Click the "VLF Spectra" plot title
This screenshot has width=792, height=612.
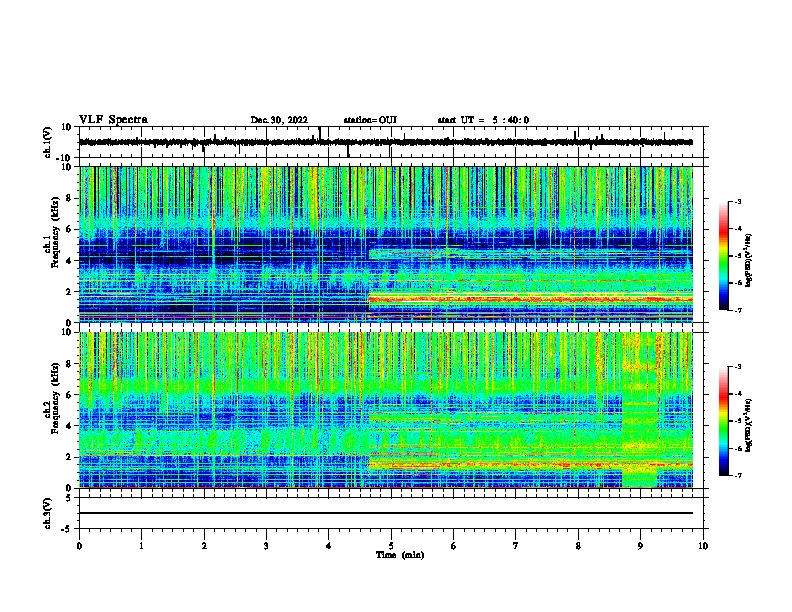[113, 120]
